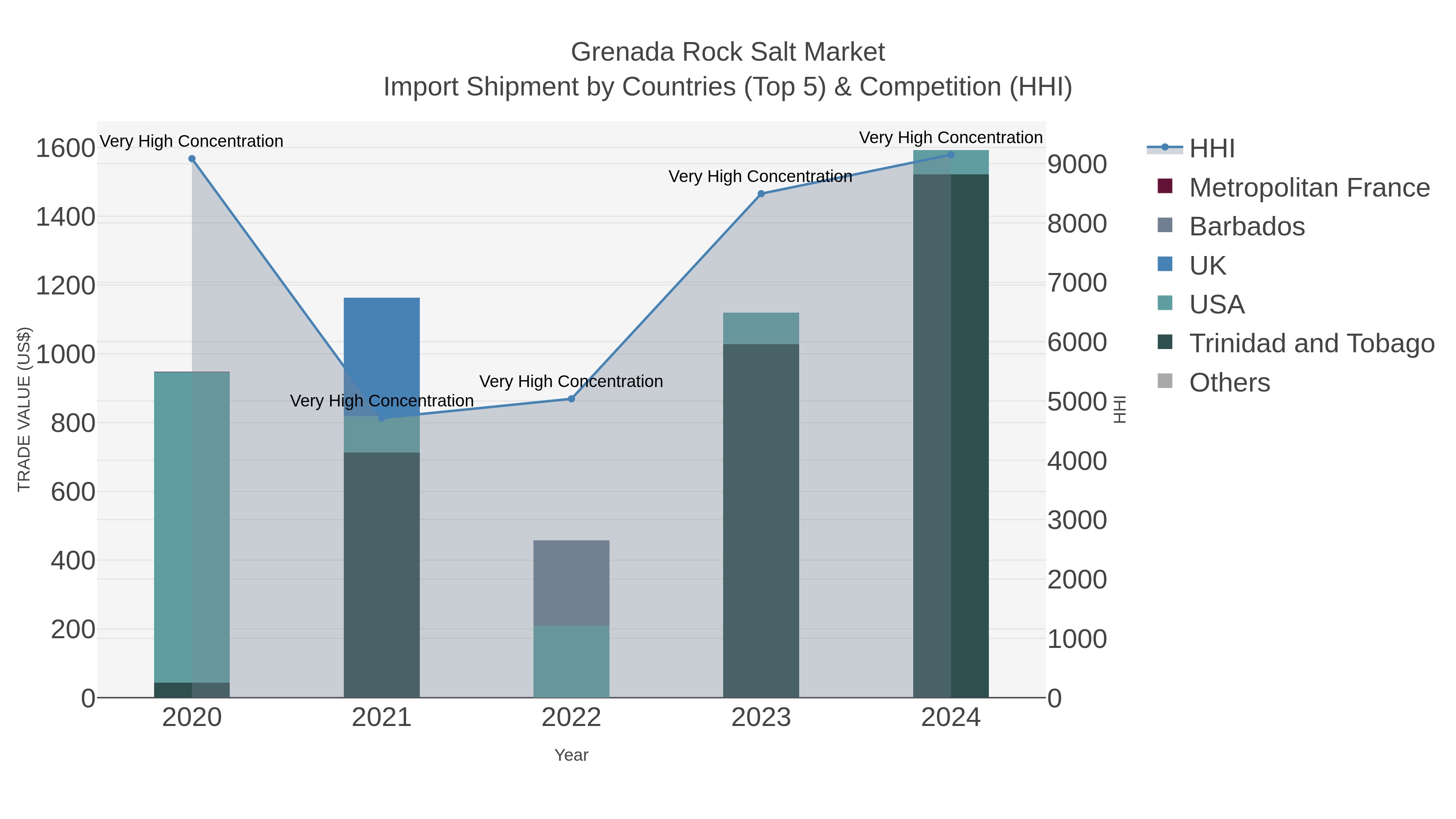Screen dimensions: 1456x819
Task: Click the 2024 x-axis label
Action: (x=951, y=718)
